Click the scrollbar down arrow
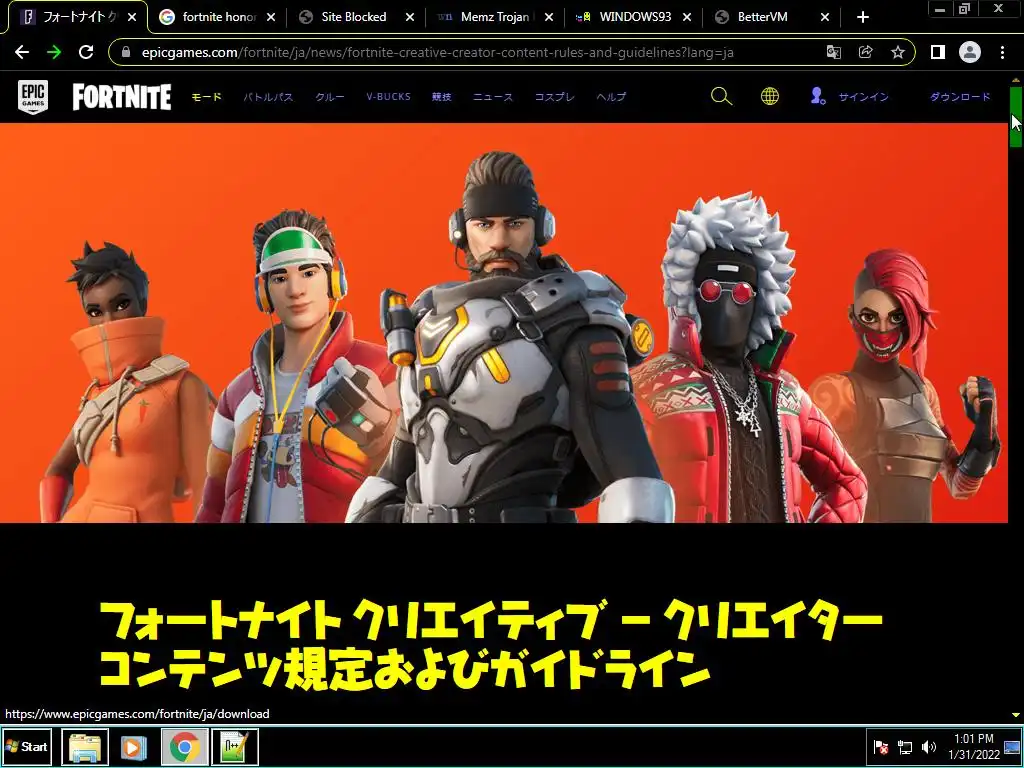 [1016, 715]
